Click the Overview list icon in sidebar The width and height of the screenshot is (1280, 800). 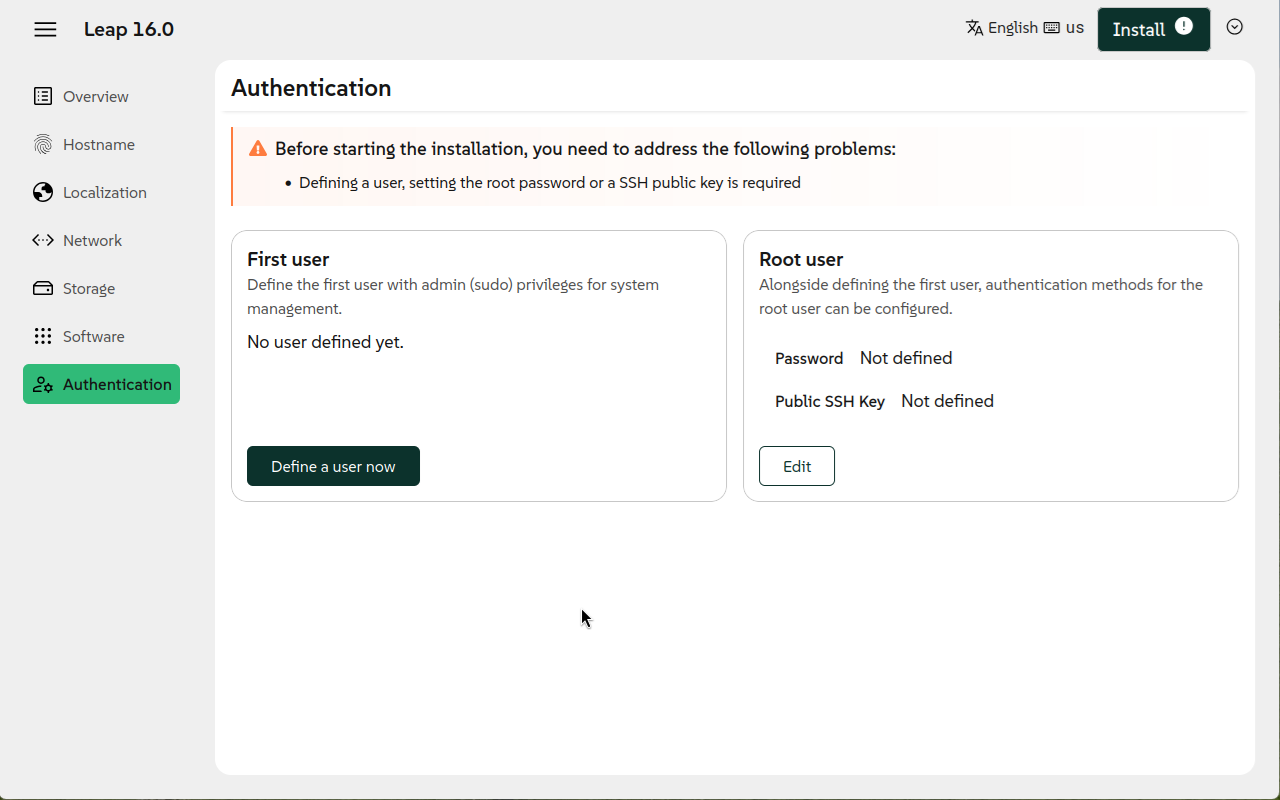click(43, 97)
